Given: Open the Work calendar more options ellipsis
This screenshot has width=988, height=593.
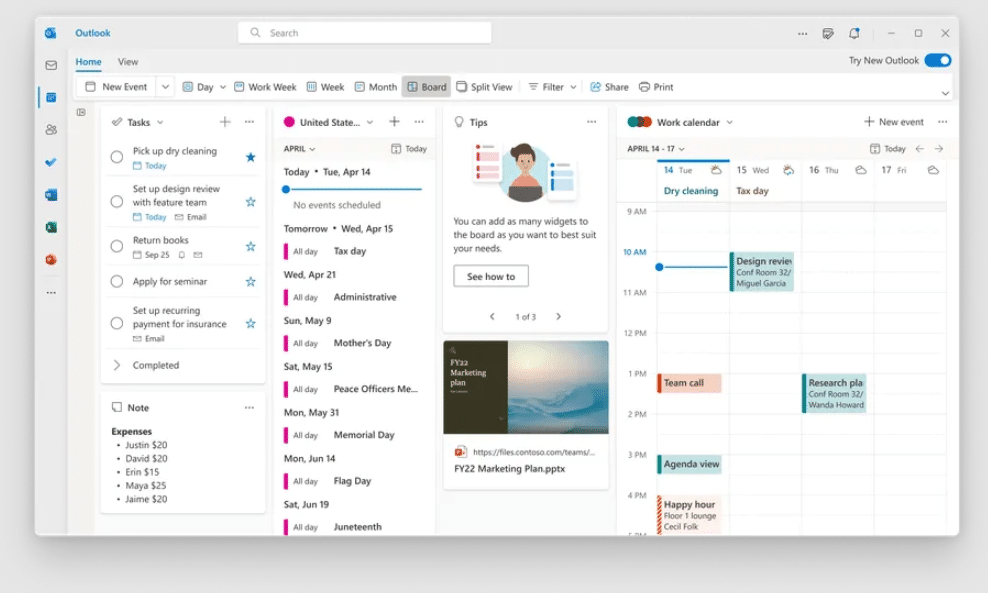Looking at the screenshot, I should tap(943, 122).
